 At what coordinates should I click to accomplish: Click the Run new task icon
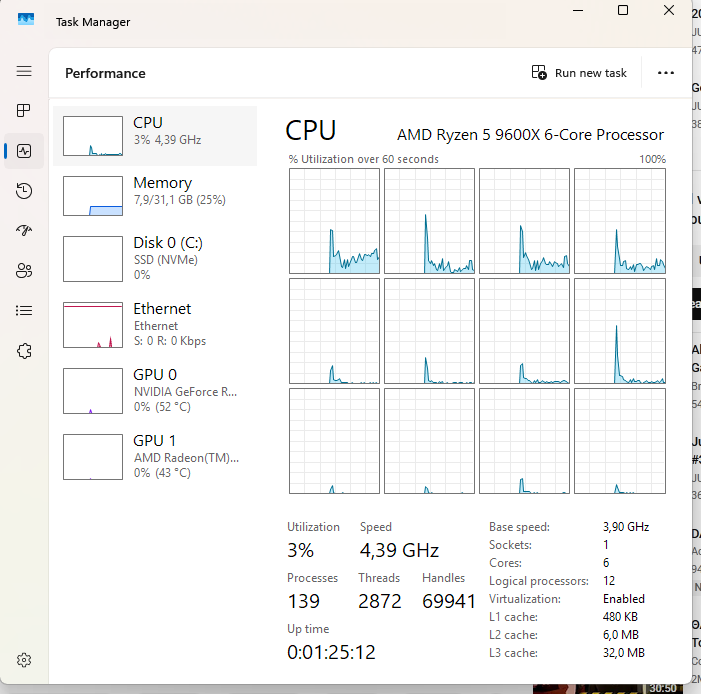pyautogui.click(x=539, y=72)
